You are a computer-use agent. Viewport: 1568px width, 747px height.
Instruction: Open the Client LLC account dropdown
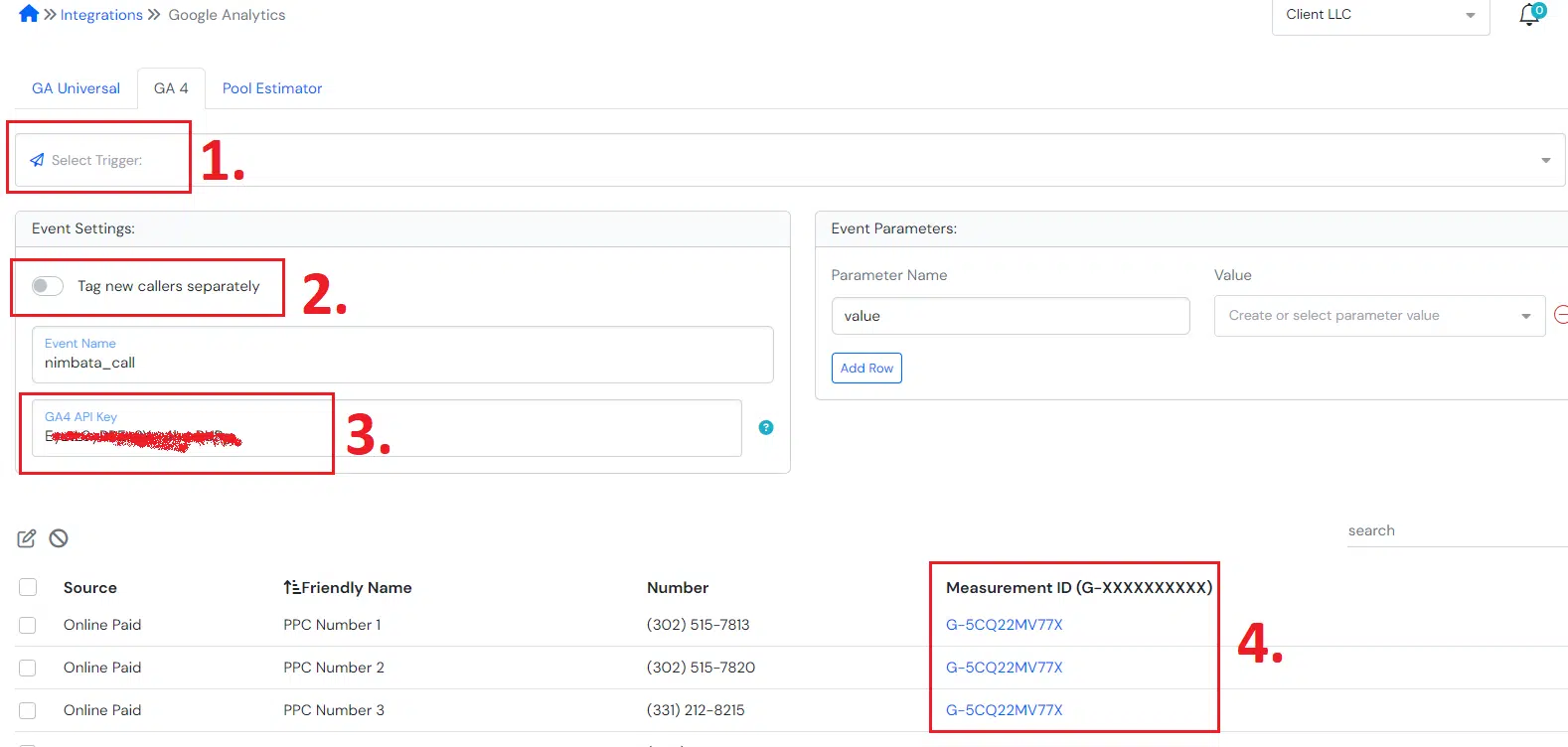coord(1380,16)
